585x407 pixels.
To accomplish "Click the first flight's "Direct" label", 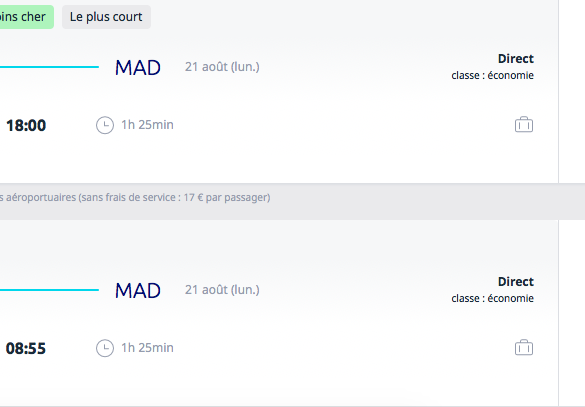I will [x=516, y=59].
